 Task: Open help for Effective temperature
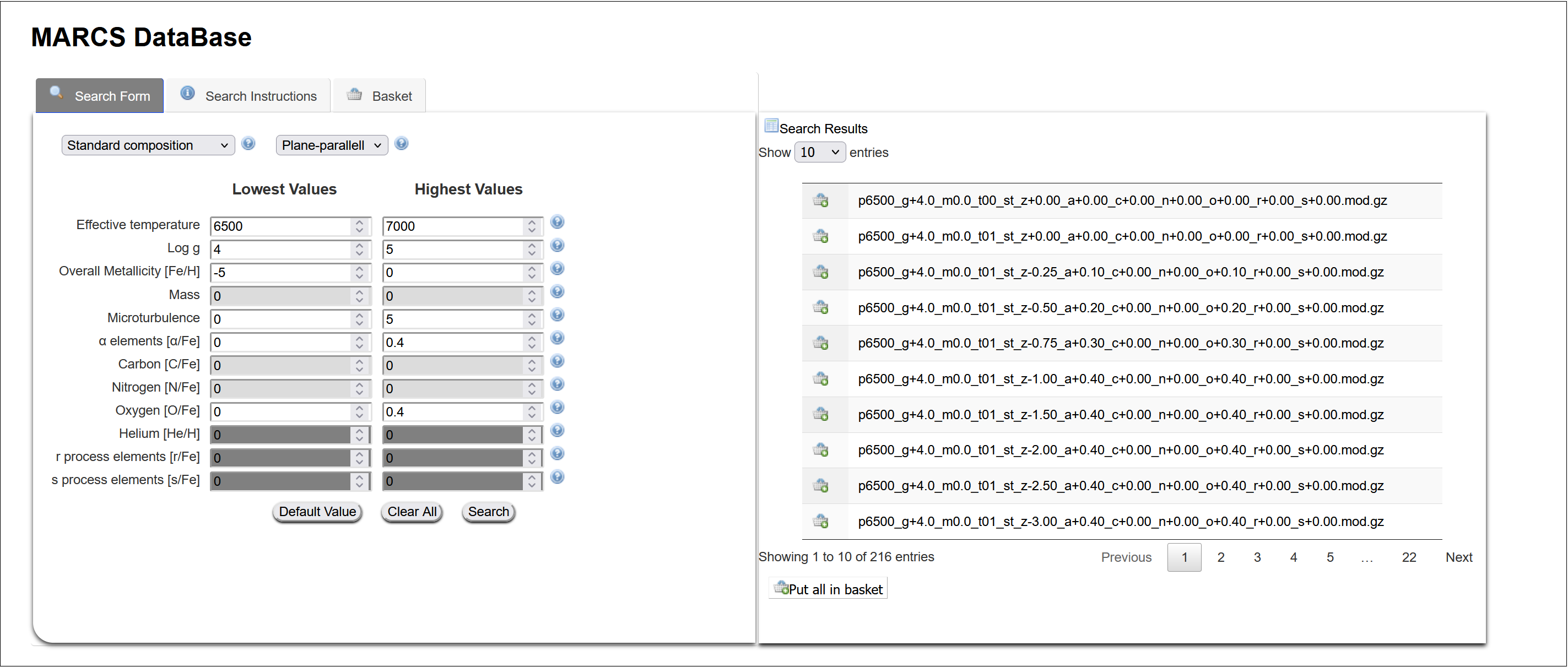click(557, 222)
